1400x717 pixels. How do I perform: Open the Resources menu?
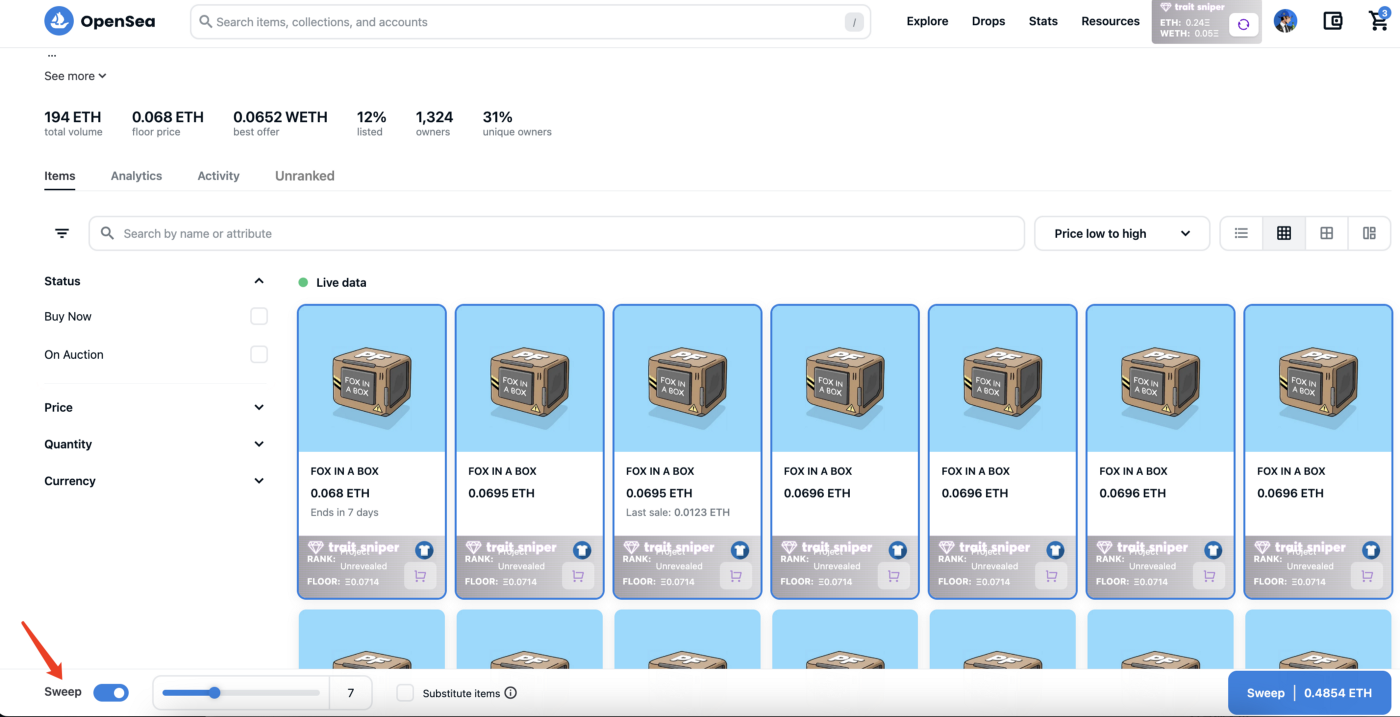1110,21
